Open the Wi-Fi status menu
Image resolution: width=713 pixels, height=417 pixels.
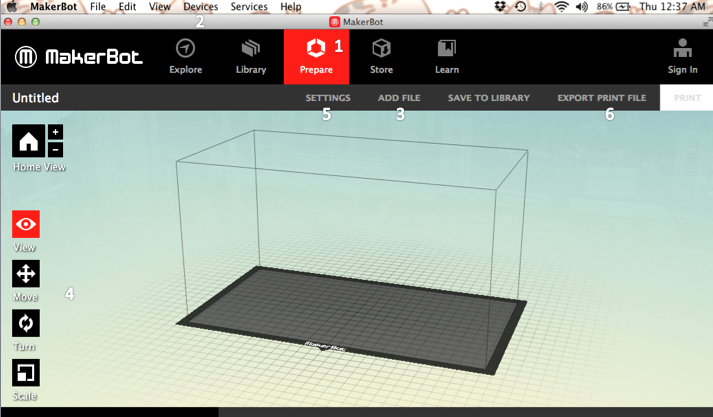pos(562,6)
